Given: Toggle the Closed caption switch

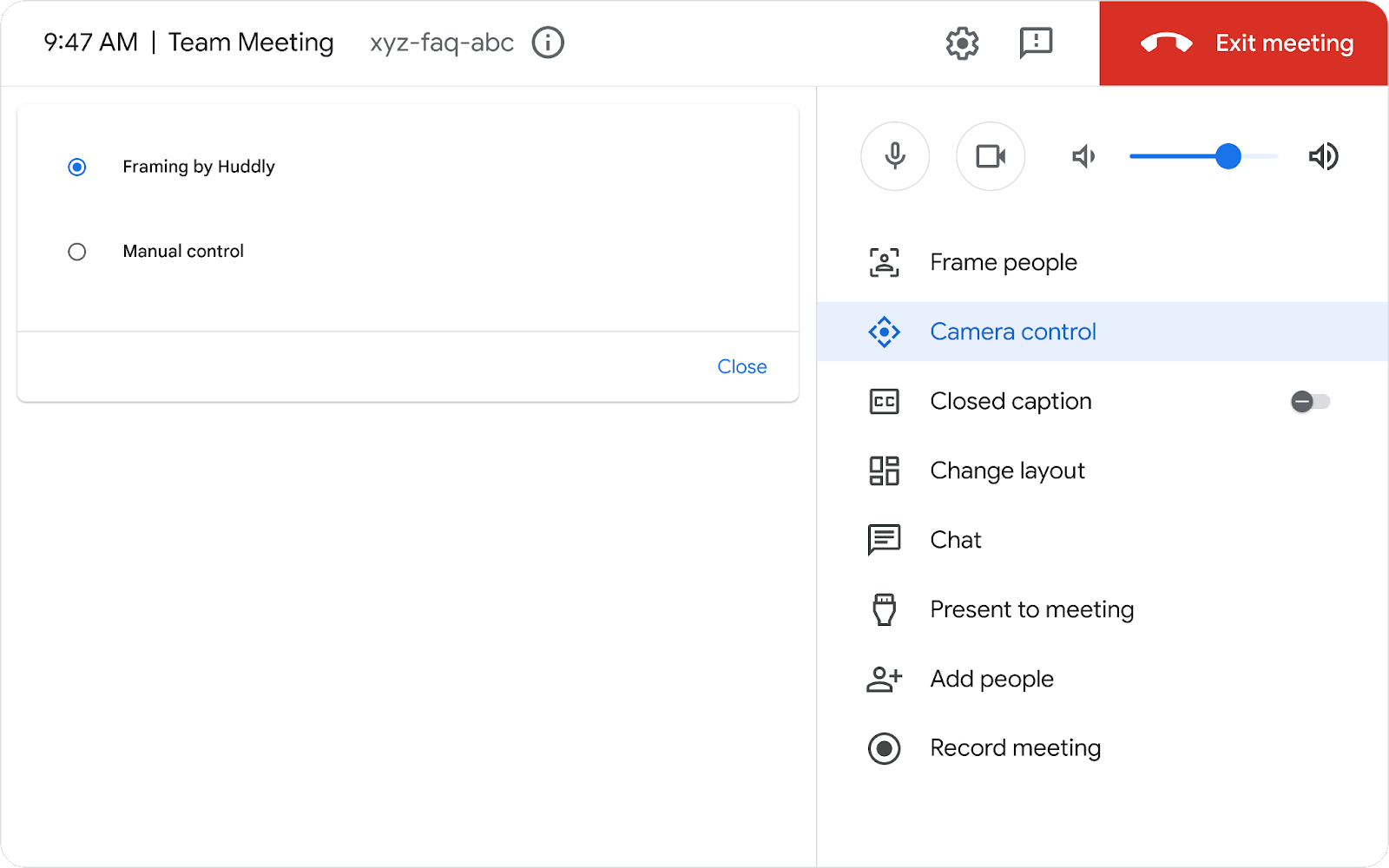Looking at the screenshot, I should point(1310,401).
